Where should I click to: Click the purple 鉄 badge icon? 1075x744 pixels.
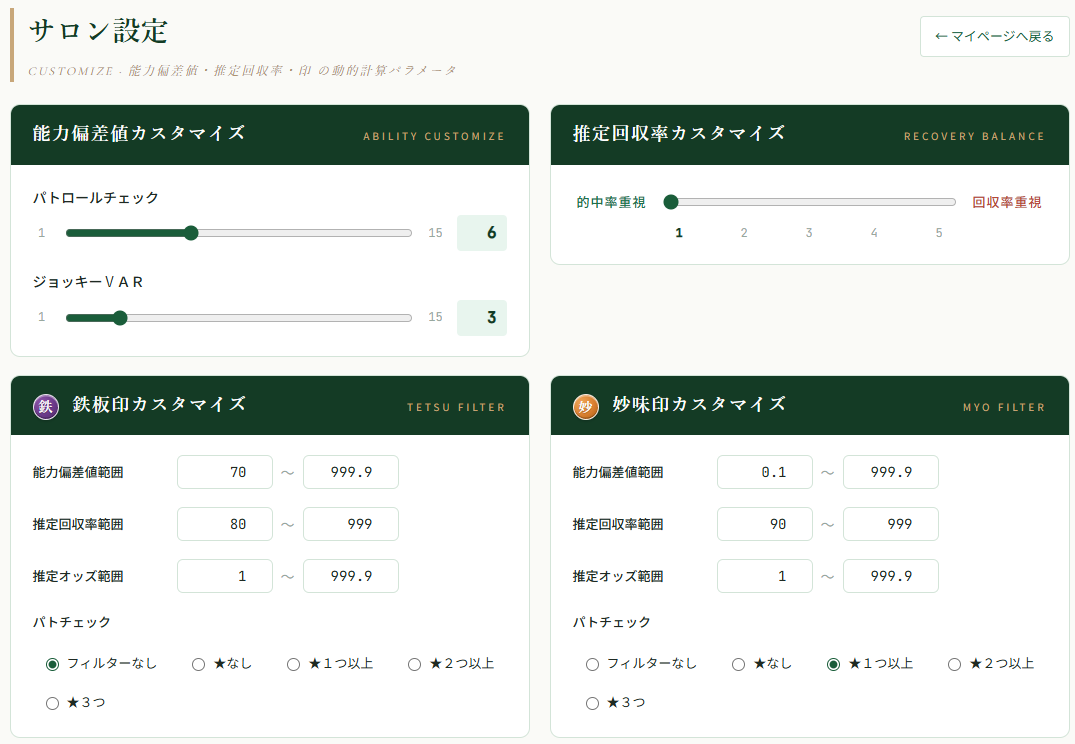(x=46, y=407)
